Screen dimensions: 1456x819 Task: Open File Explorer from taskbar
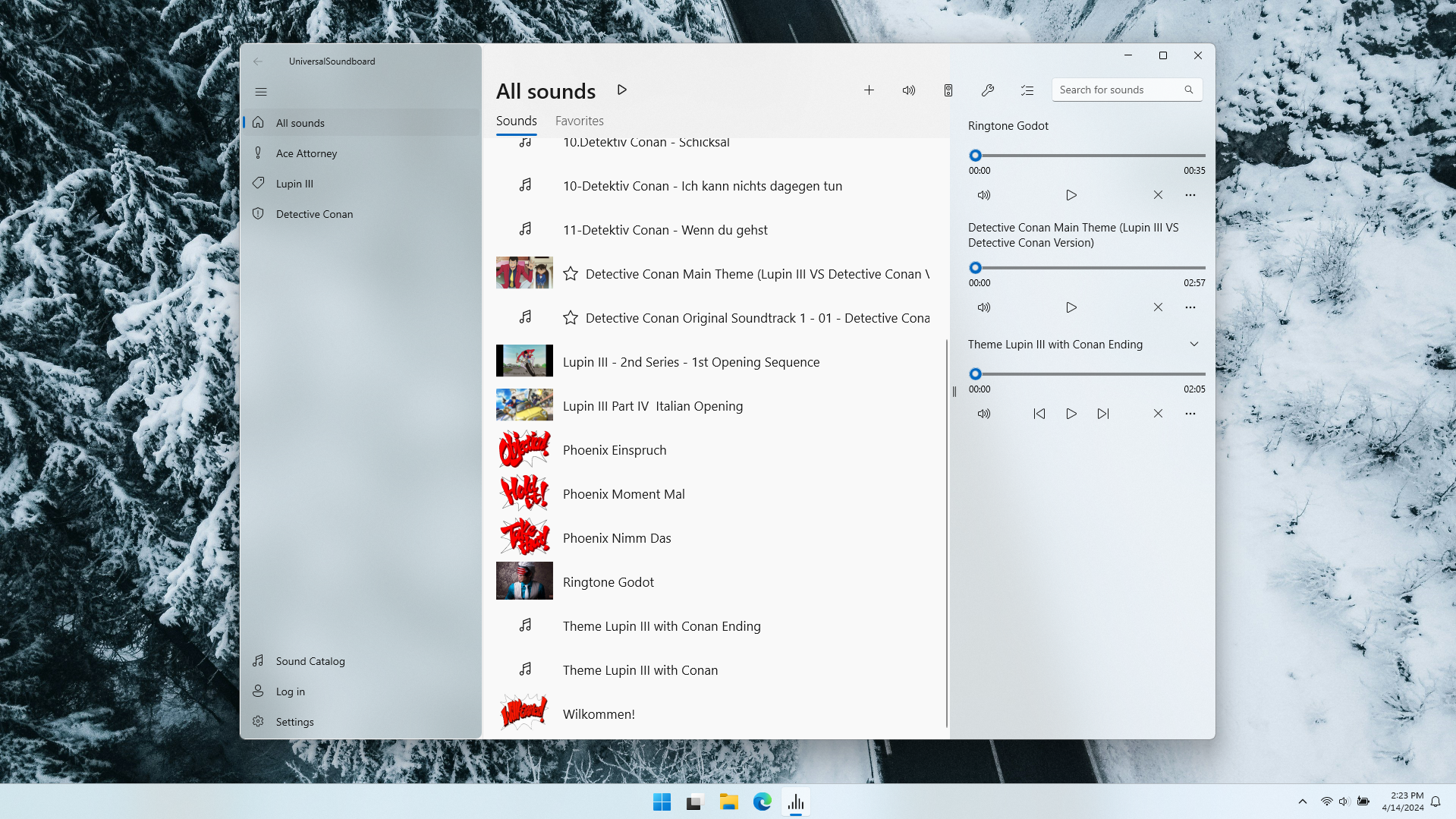[729, 802]
